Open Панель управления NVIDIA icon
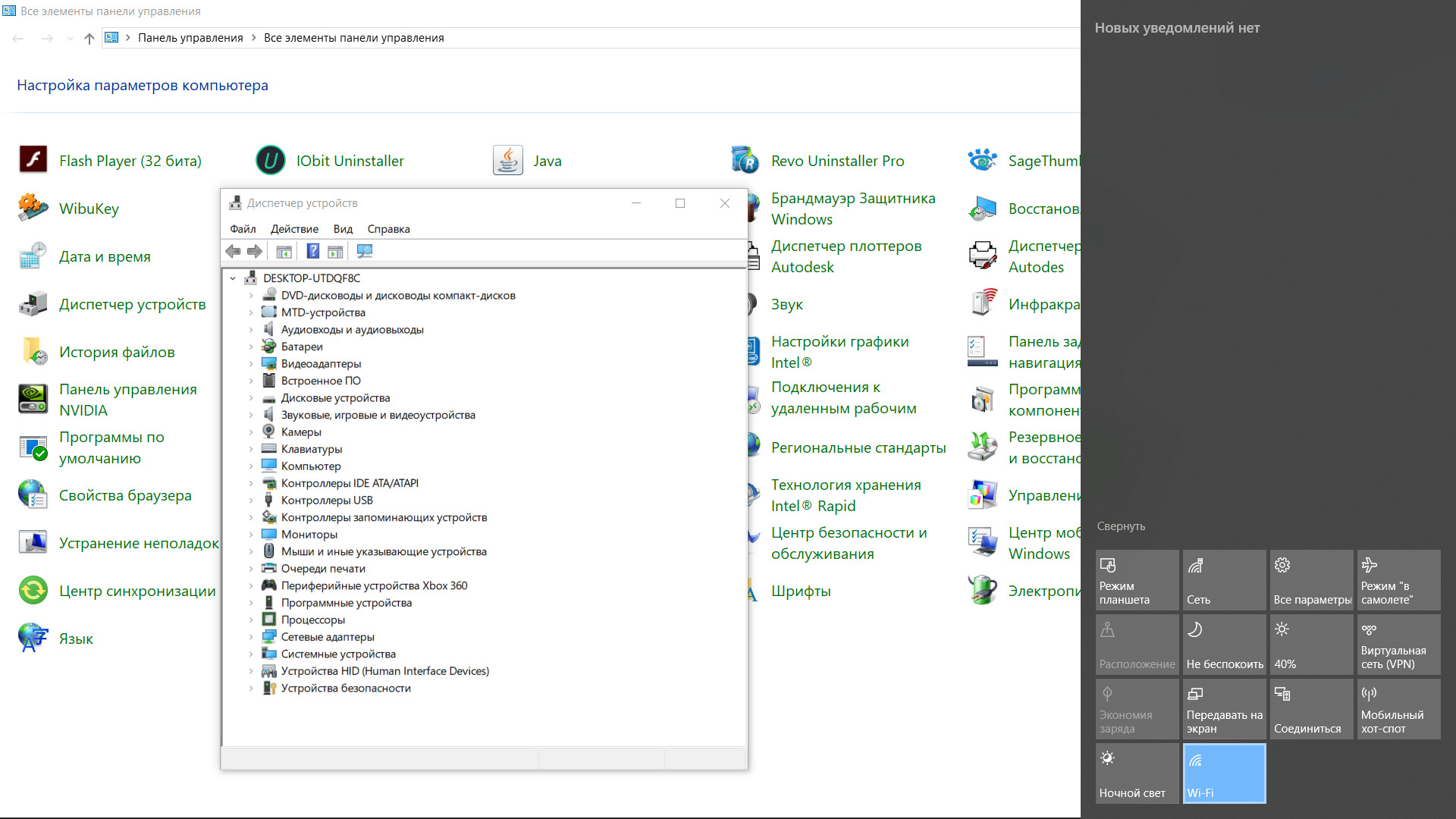1456x819 pixels. pos(33,399)
